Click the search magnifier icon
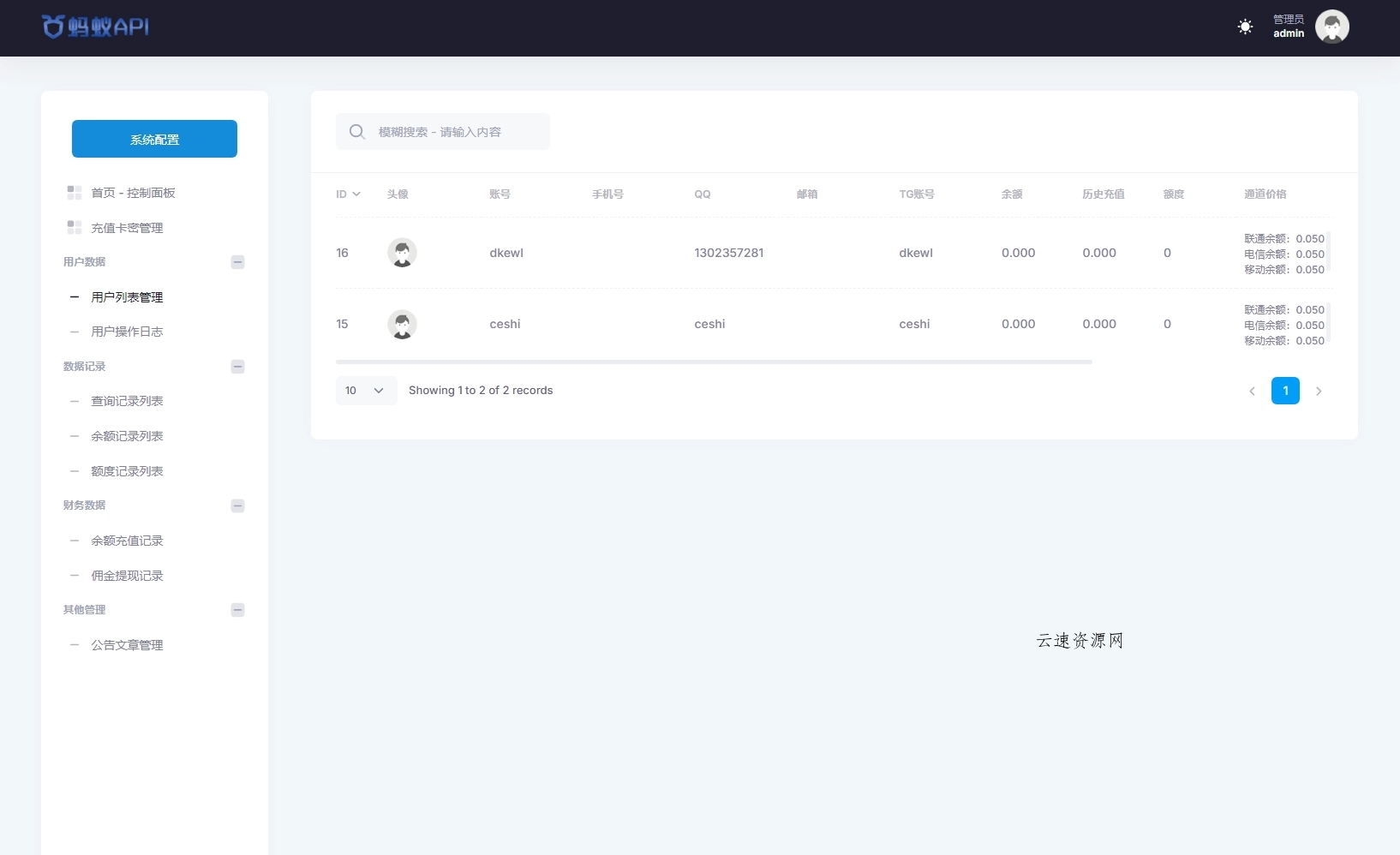 [x=357, y=132]
